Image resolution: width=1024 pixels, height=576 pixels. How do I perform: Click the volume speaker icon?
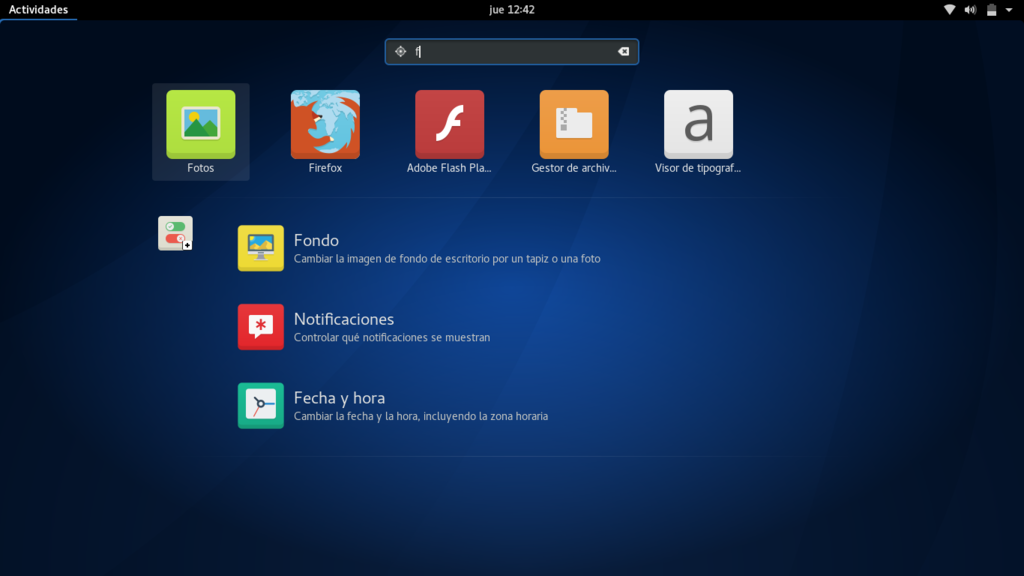click(x=970, y=10)
